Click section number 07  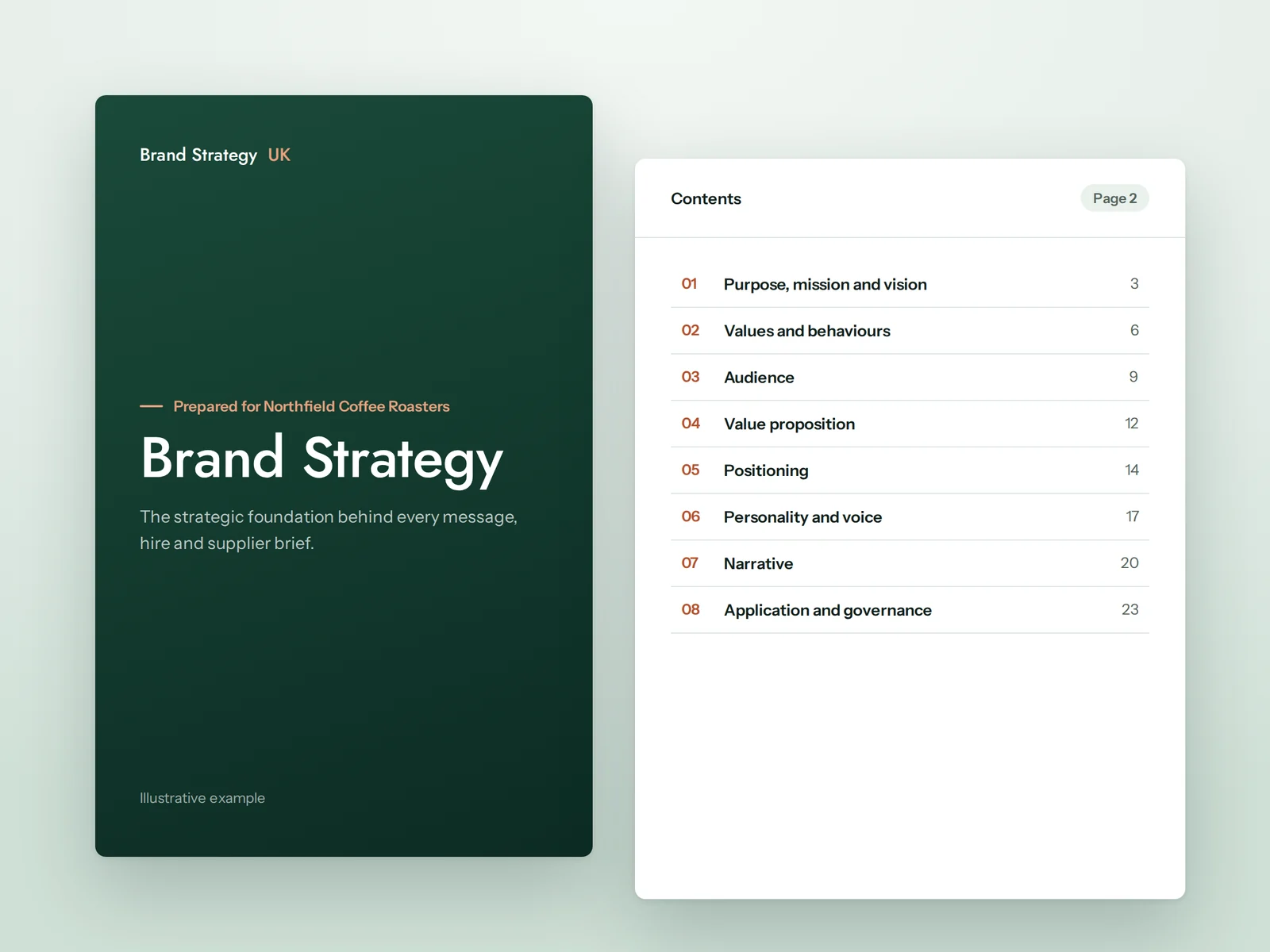click(690, 563)
